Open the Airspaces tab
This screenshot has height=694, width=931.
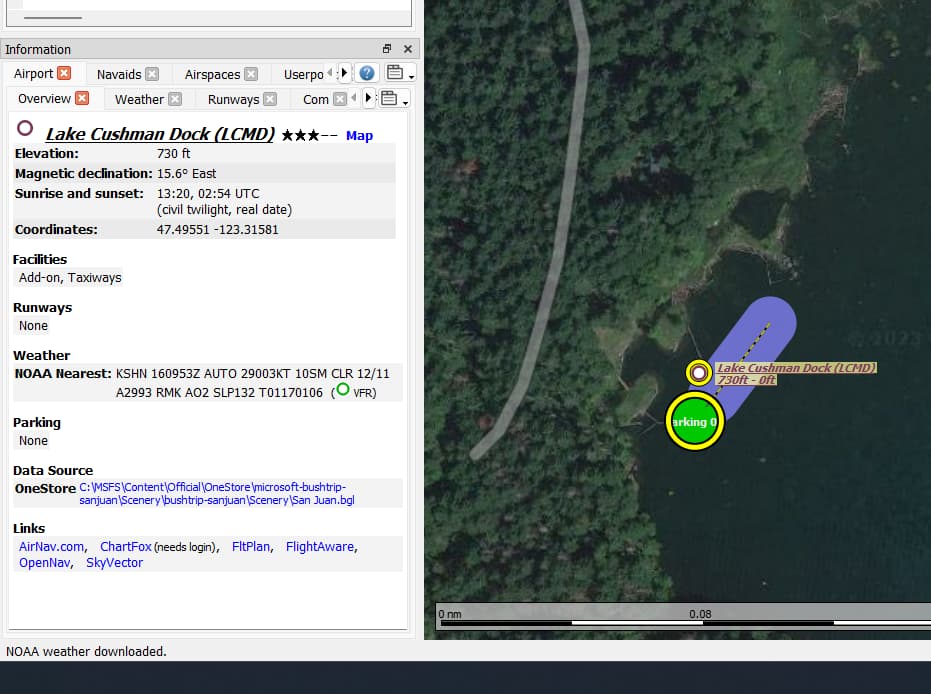point(210,73)
